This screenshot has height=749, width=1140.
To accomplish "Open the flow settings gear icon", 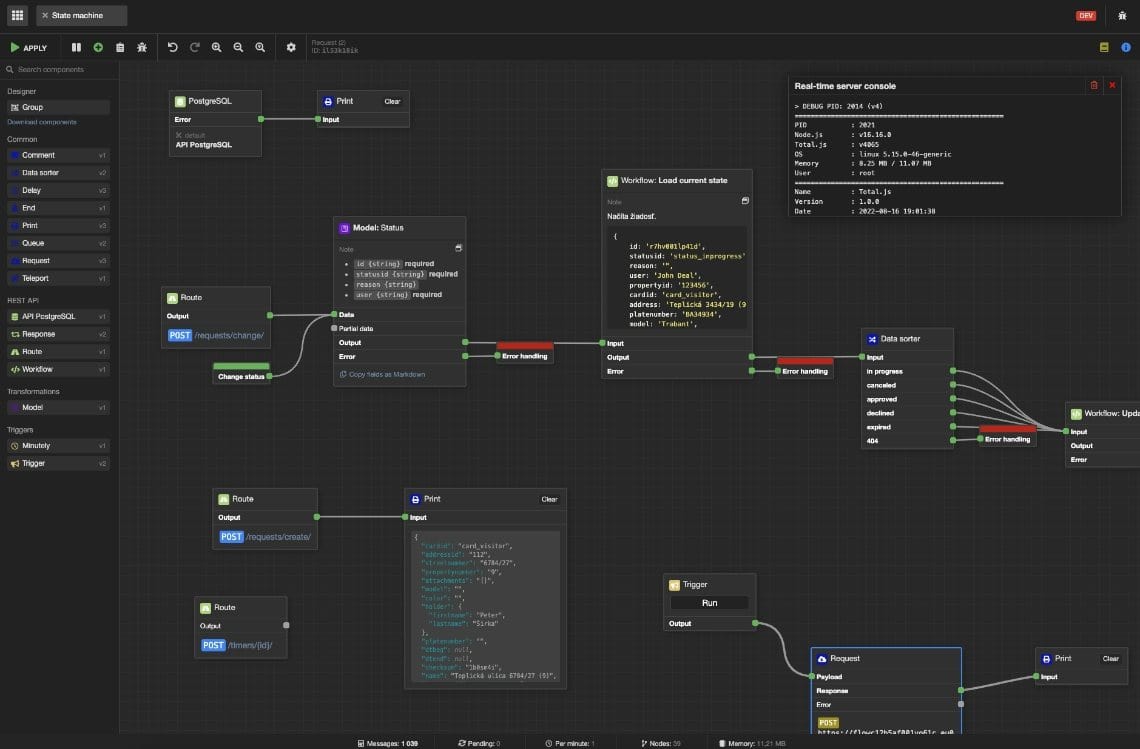I will point(291,47).
